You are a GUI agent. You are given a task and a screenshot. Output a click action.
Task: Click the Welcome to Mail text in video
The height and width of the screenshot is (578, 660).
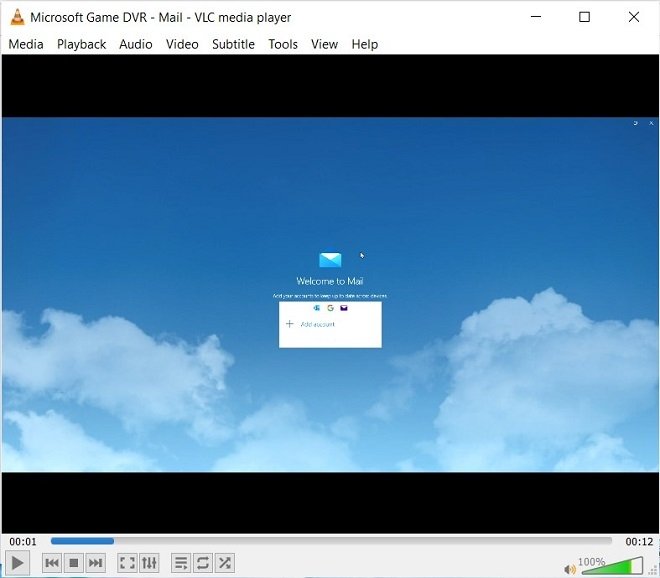(x=330, y=281)
